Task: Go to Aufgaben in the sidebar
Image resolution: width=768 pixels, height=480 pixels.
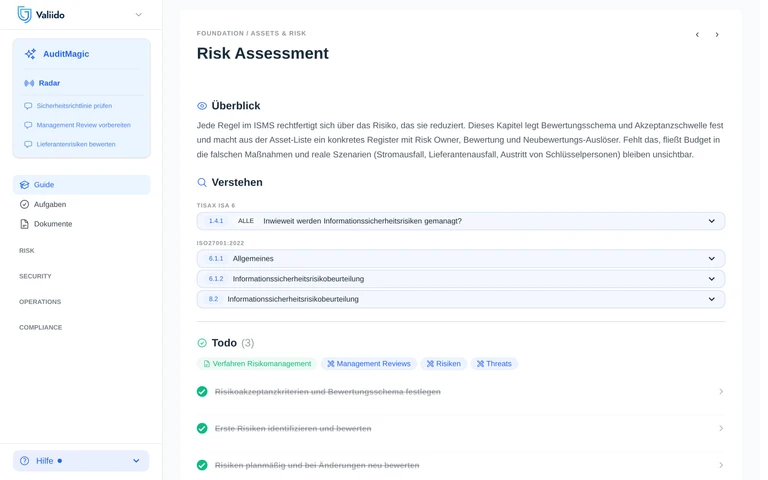Action: 50,204
